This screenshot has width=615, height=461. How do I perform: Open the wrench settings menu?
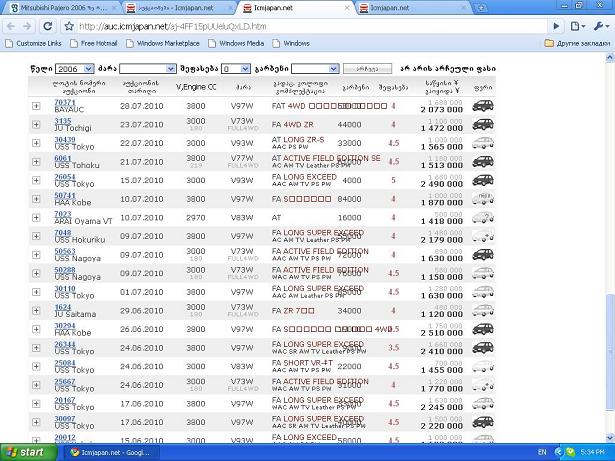(x=600, y=26)
